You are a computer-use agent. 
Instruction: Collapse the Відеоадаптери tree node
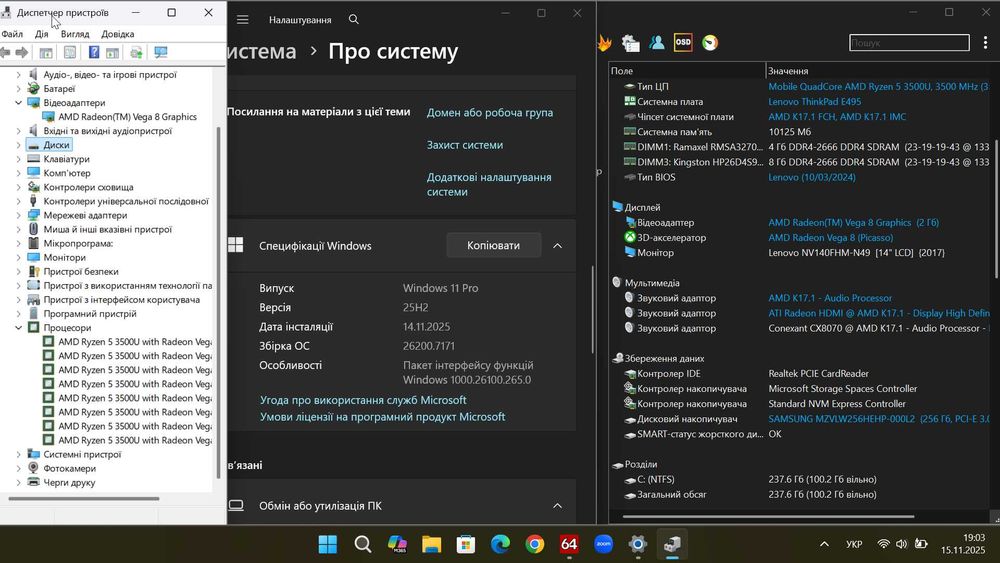click(18, 103)
